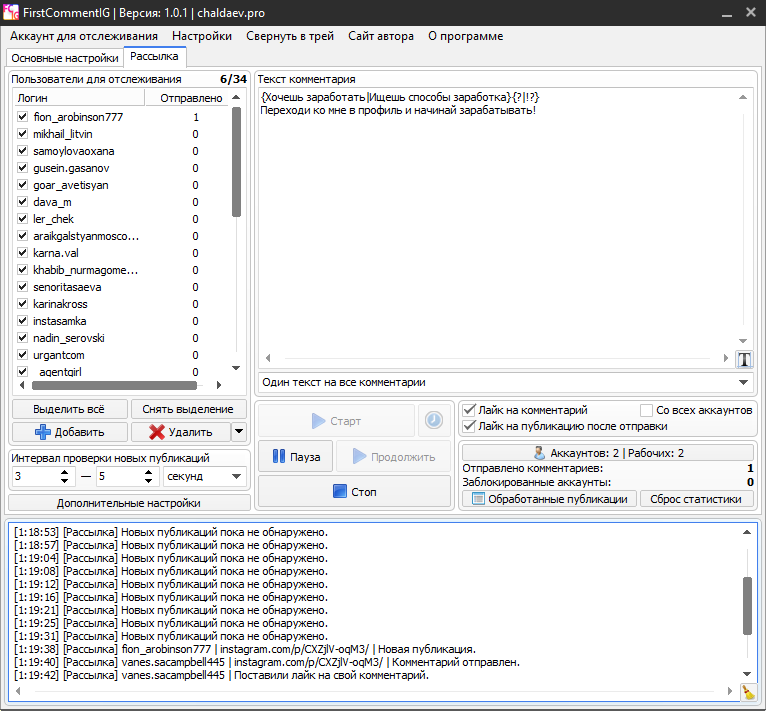Image resolution: width=766 pixels, height=711 pixels.
Task: Switch to Основные настройки tab
Action: 64,58
